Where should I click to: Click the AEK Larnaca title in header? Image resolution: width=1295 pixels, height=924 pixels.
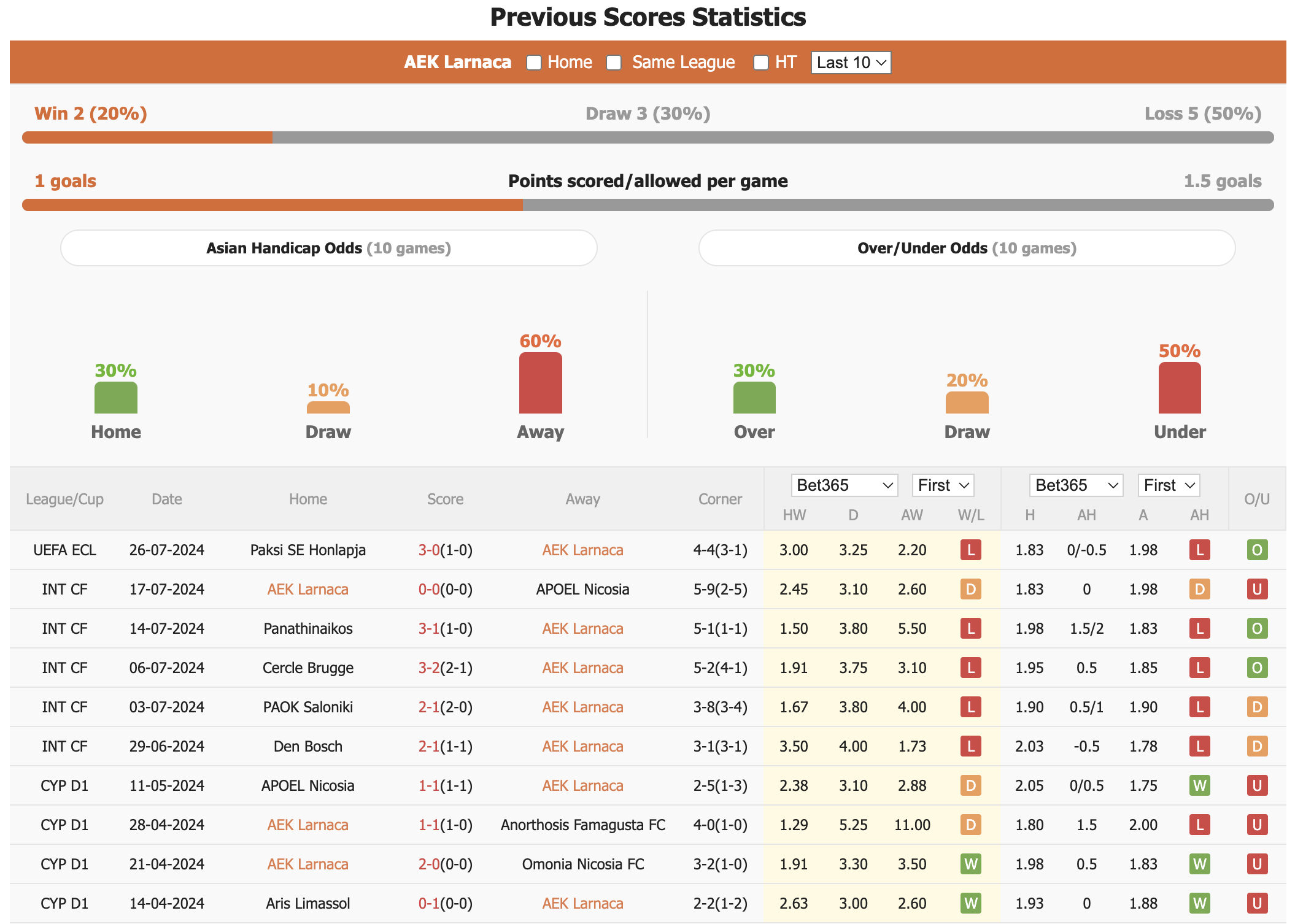click(457, 63)
